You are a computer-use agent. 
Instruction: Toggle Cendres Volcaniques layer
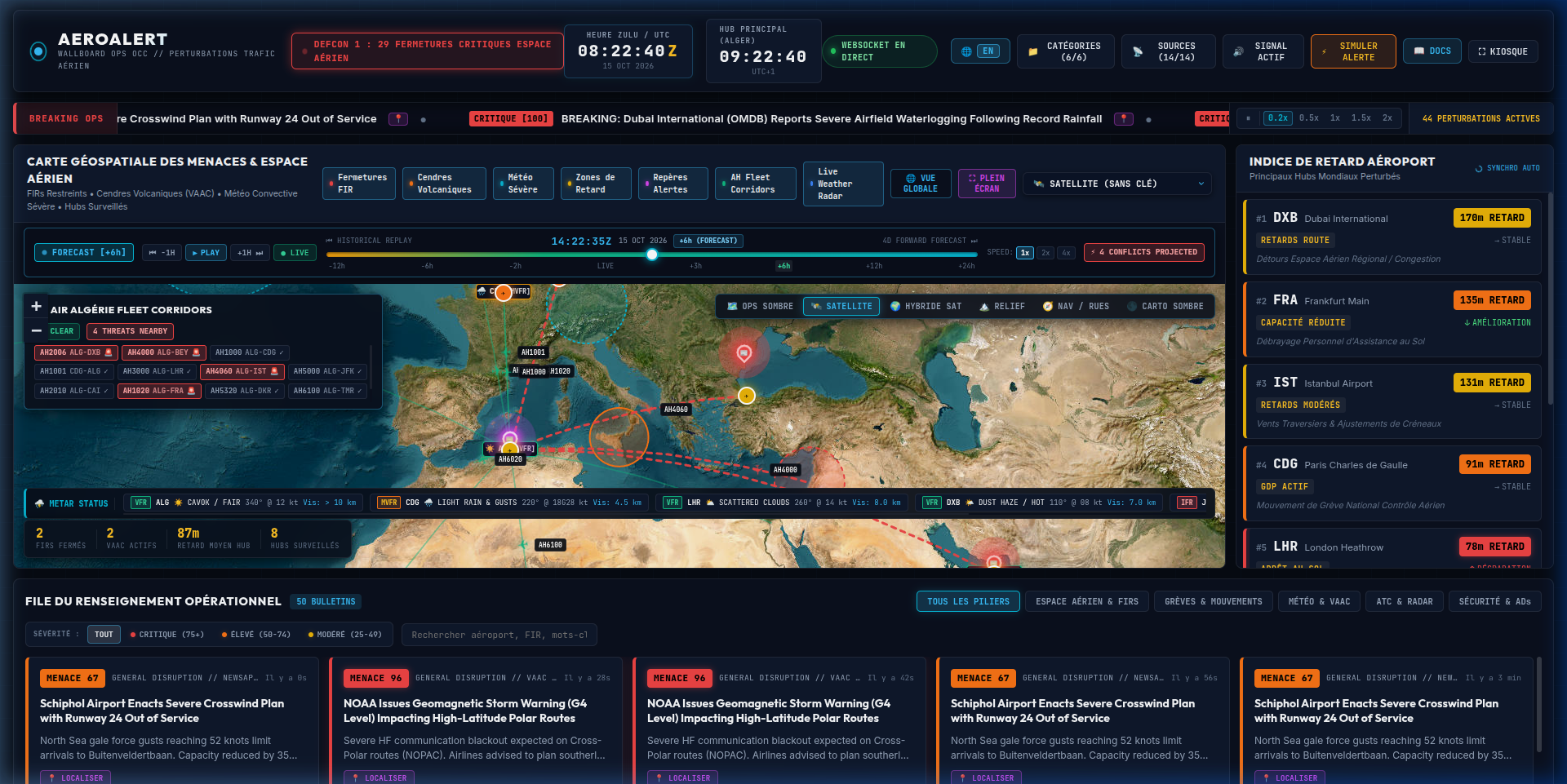[x=444, y=184]
